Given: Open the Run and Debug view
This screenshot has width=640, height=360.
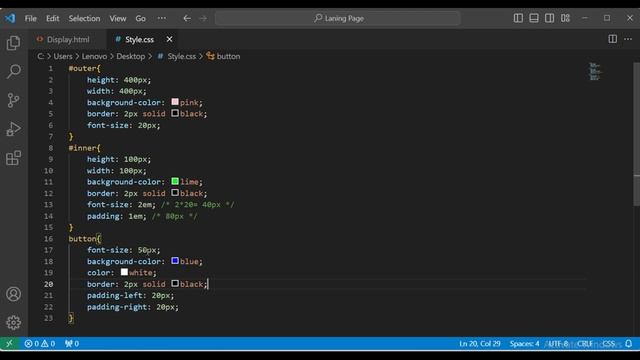Looking at the screenshot, I should 13,129.
